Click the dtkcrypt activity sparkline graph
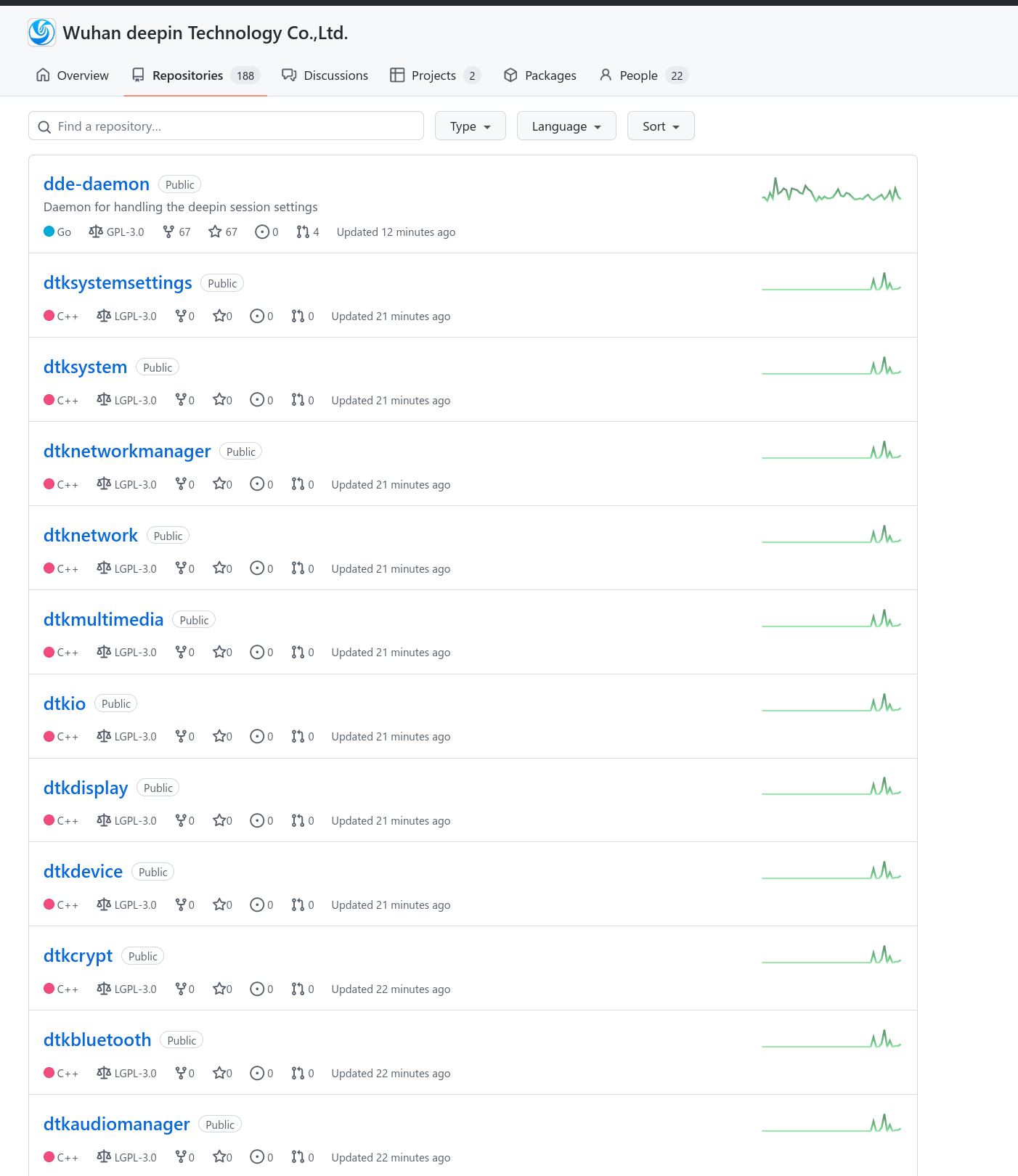This screenshot has height=1176, width=1018. (831, 955)
